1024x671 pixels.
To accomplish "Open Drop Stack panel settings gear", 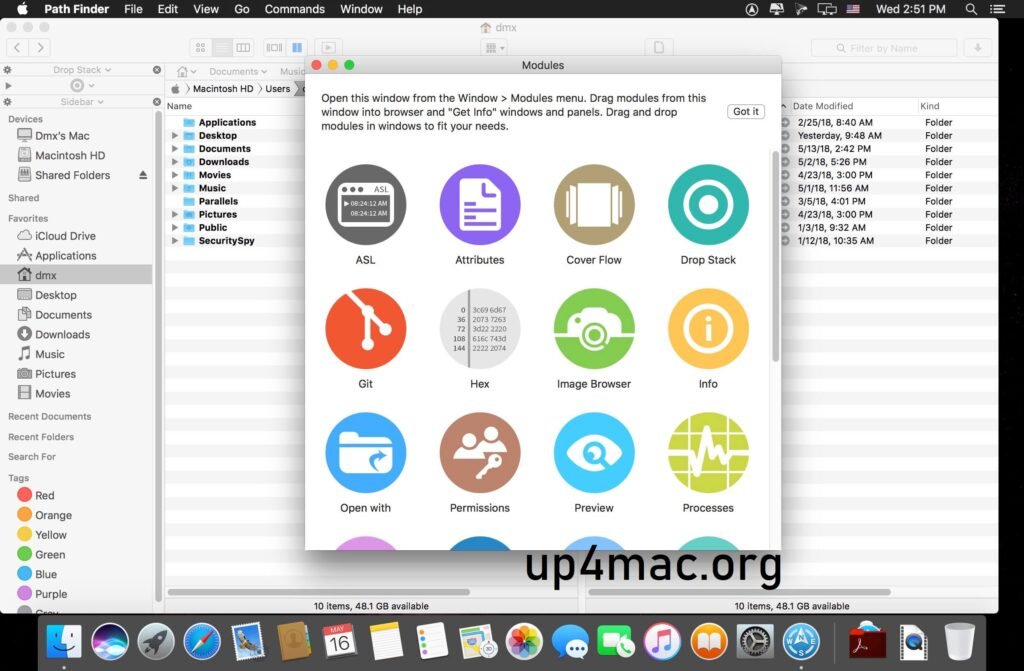I will point(8,69).
